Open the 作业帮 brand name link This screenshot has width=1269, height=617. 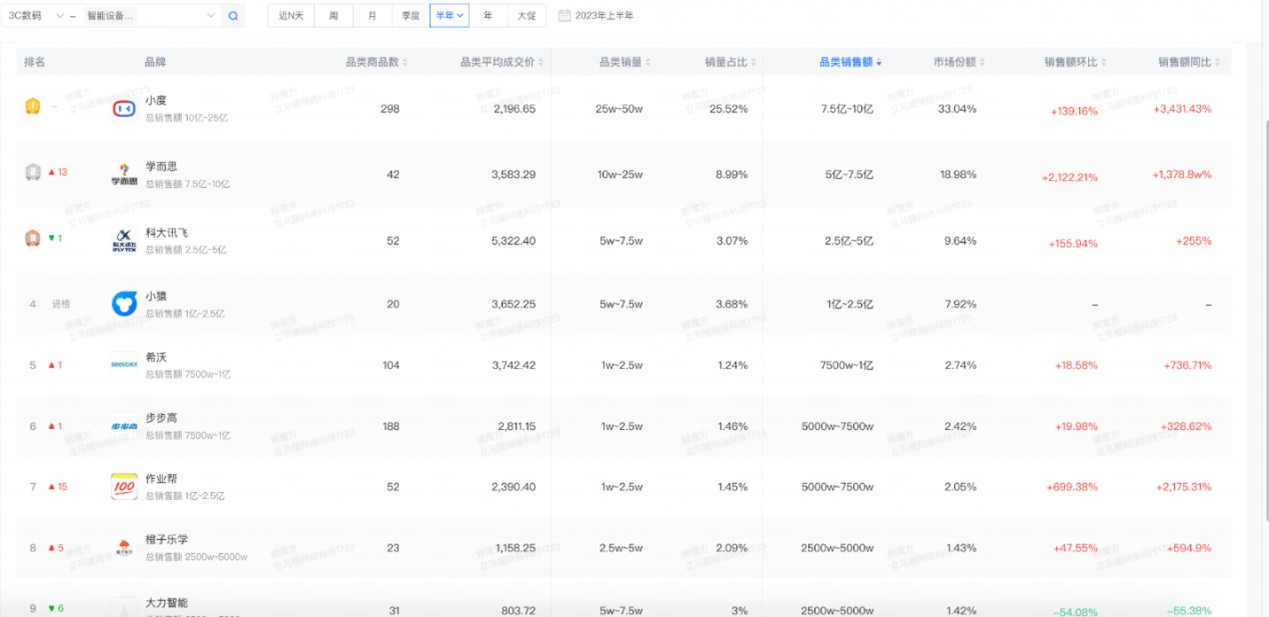[x=161, y=479]
